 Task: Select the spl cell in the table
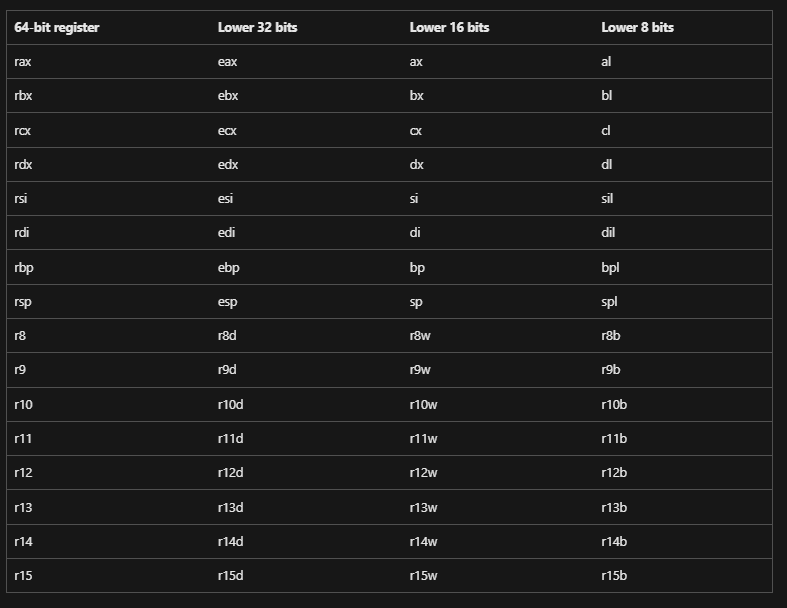609,302
